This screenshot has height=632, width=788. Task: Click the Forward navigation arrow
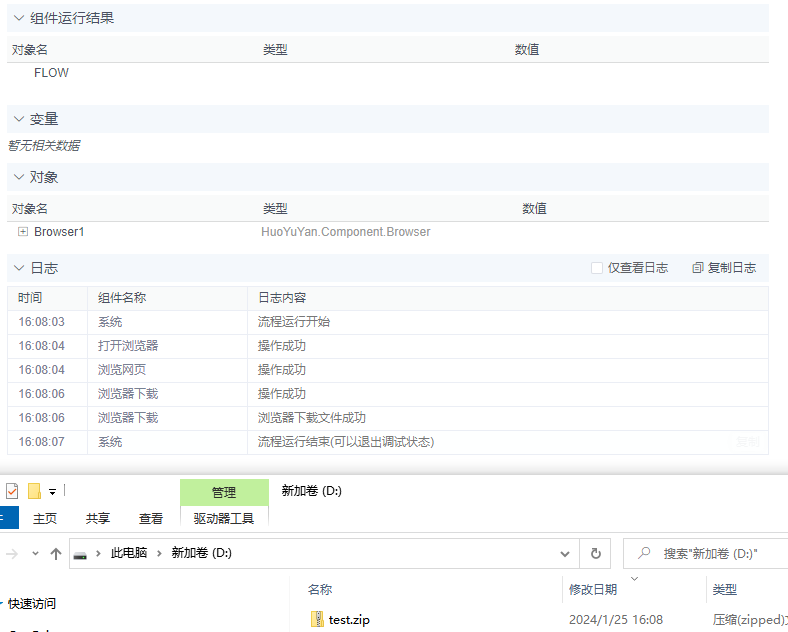(12, 554)
